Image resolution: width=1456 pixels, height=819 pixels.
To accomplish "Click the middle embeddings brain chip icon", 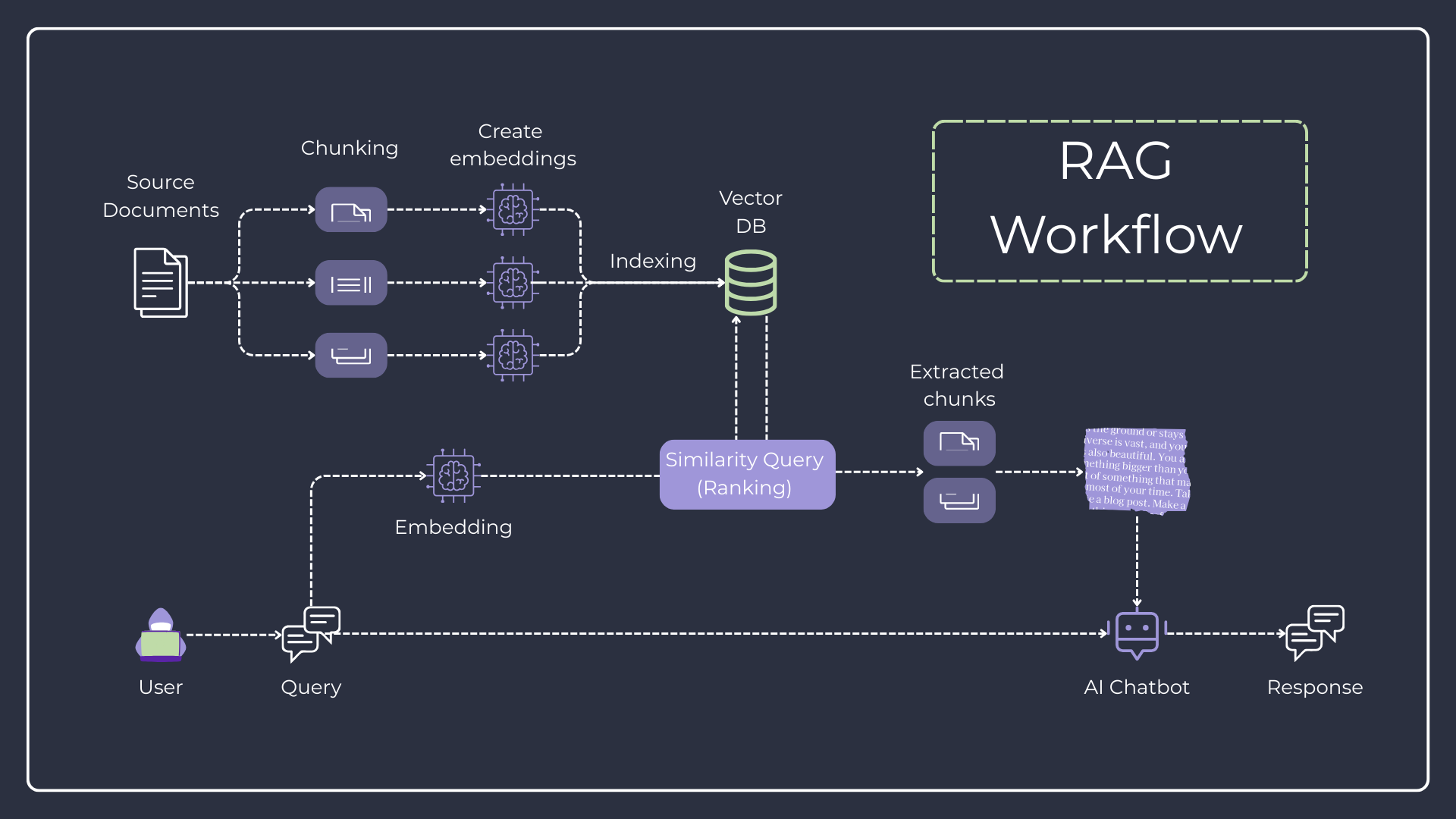I will pyautogui.click(x=513, y=283).
